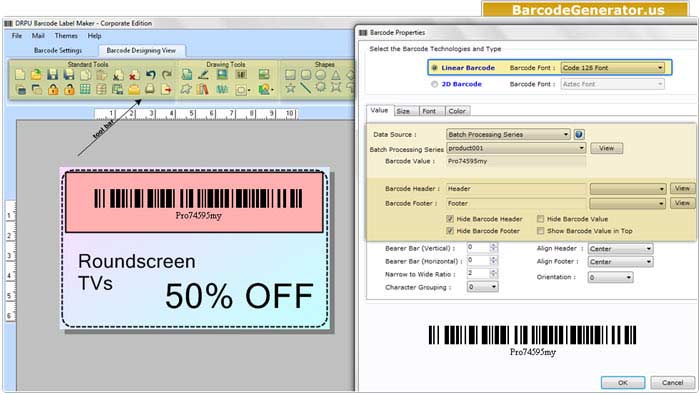Click the Save As floppy disk icon
Screen dimensions: 700x394
[69, 75]
